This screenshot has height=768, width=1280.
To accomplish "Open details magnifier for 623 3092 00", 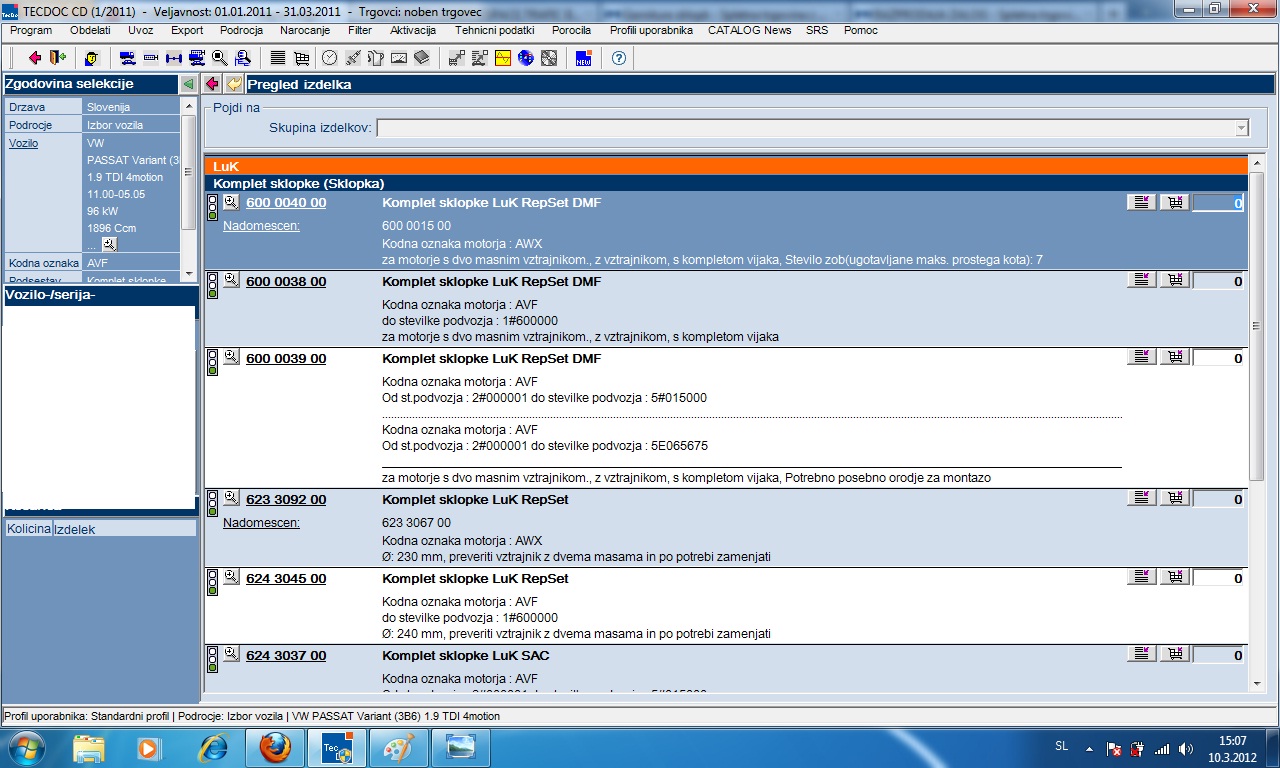I will (231, 498).
